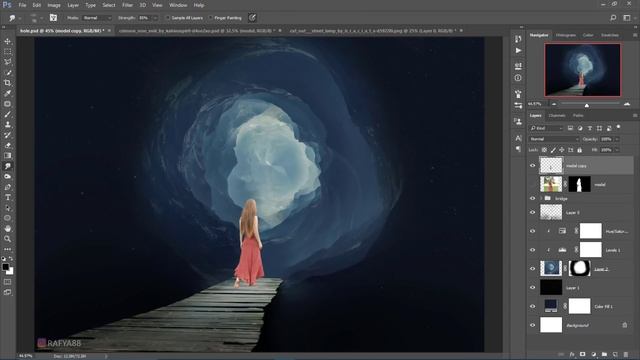
Task: Select the Gradient tool
Action: [7, 156]
